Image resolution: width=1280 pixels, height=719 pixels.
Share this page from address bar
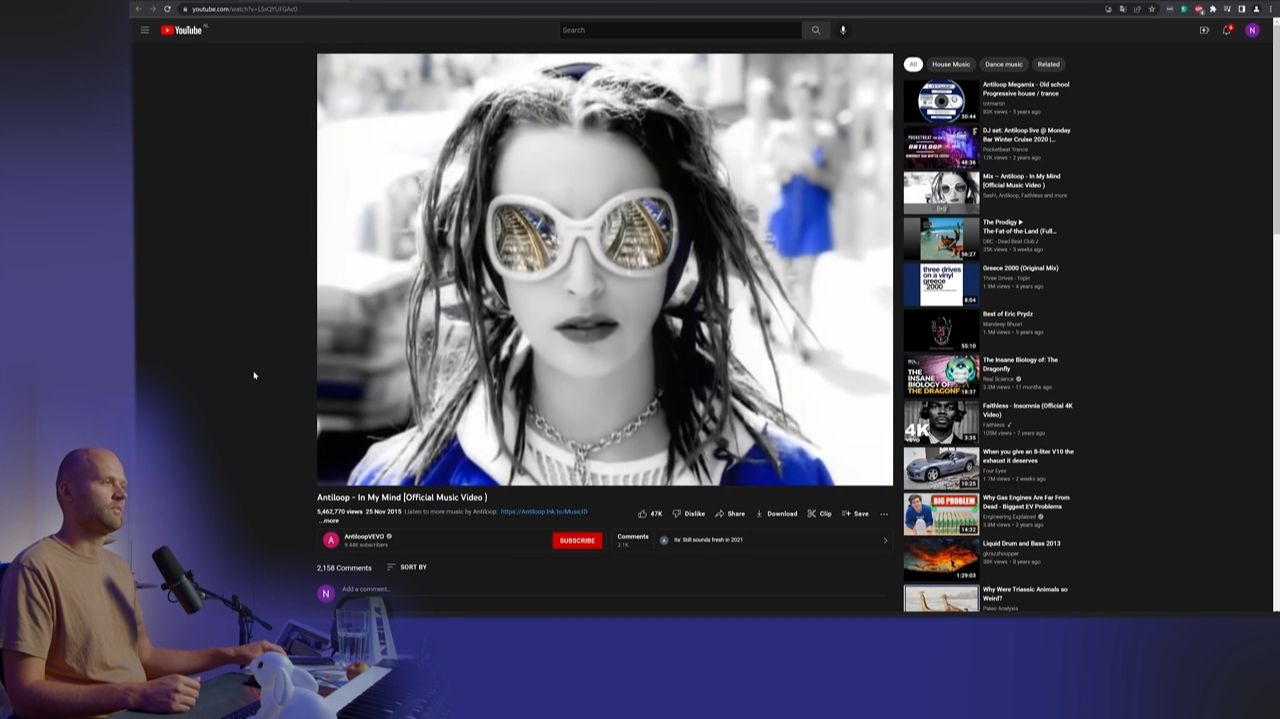click(x=1137, y=9)
